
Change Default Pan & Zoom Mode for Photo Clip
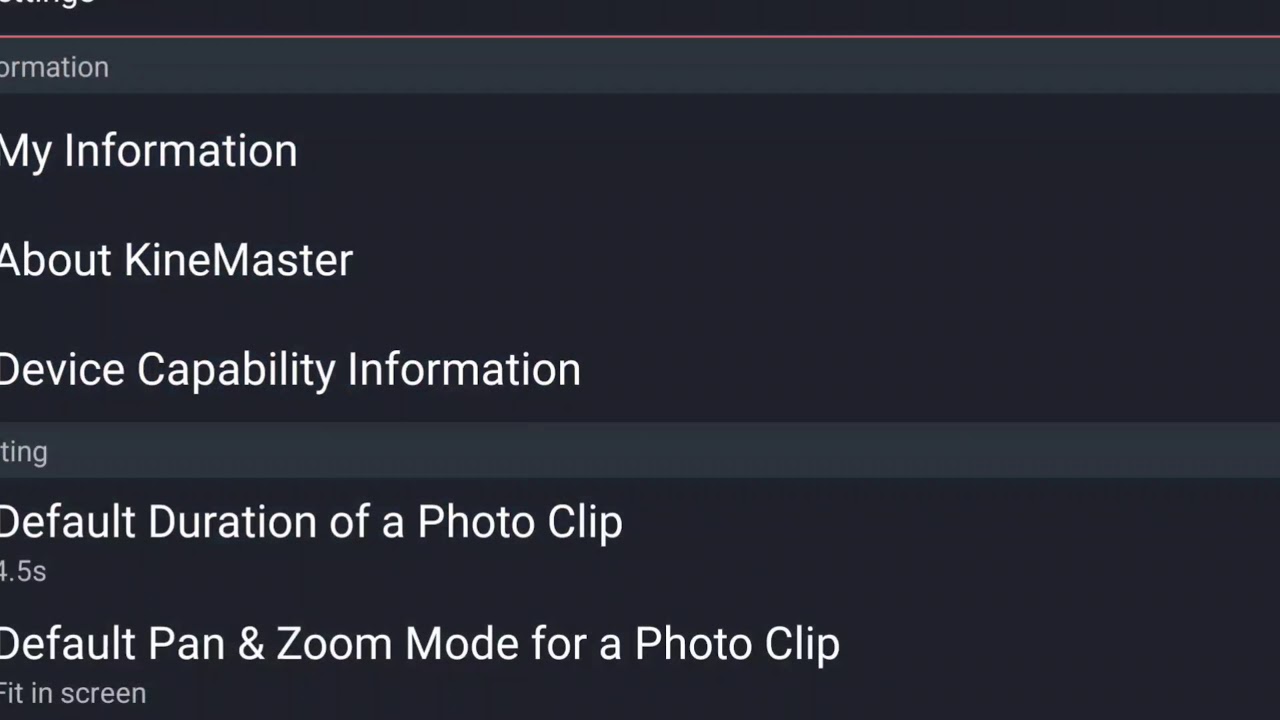pyautogui.click(x=640, y=661)
